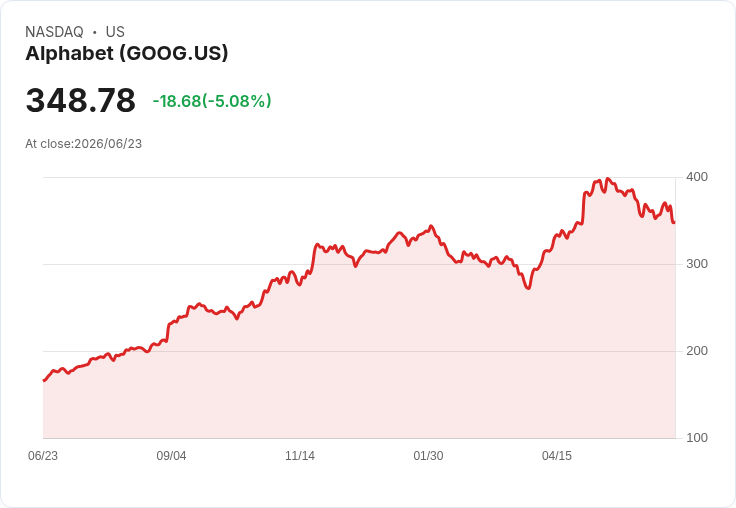Click the price line's starting point at 06/23
The height and width of the screenshot is (508, 736).
coord(44,380)
